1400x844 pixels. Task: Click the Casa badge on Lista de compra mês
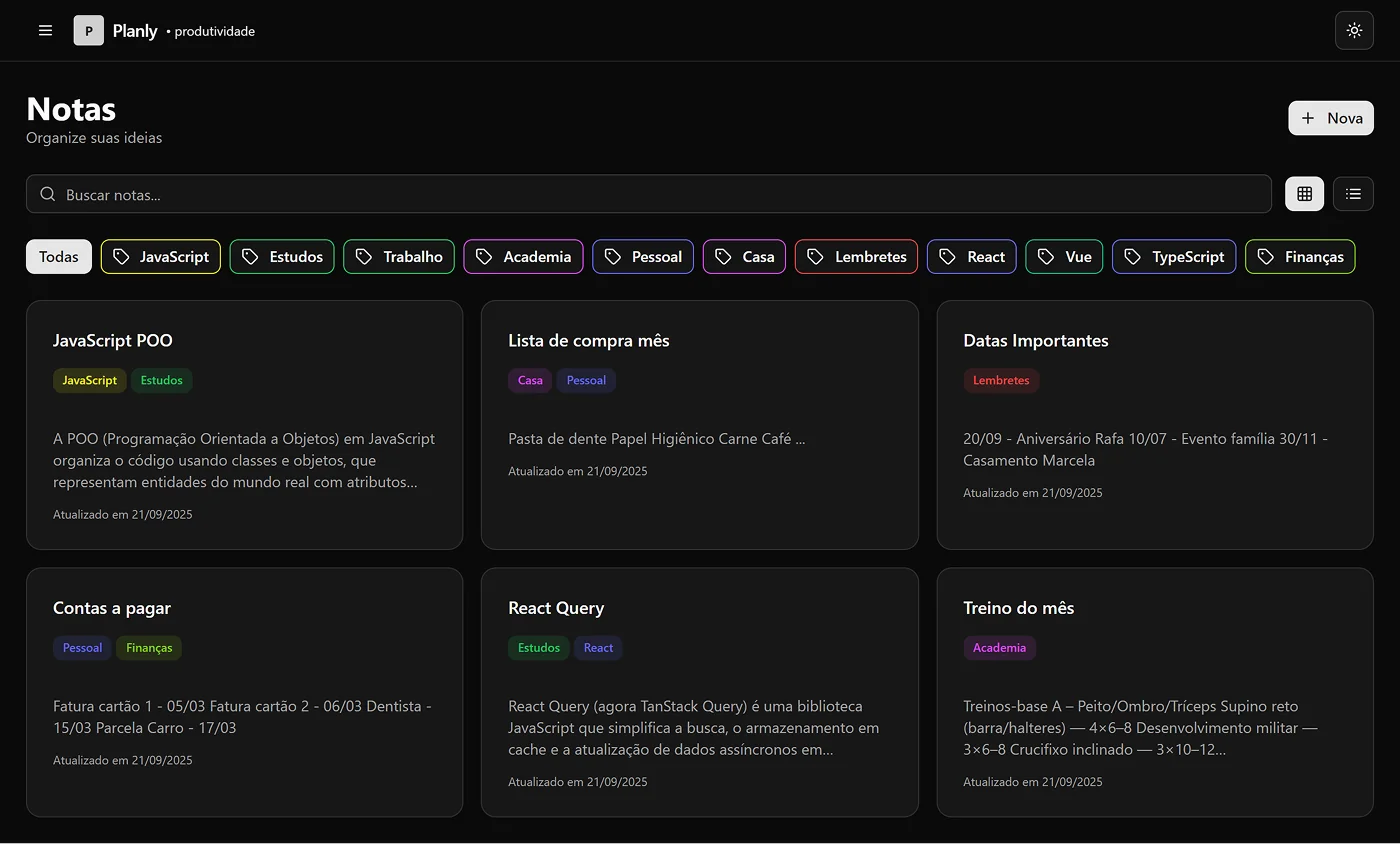coord(529,380)
